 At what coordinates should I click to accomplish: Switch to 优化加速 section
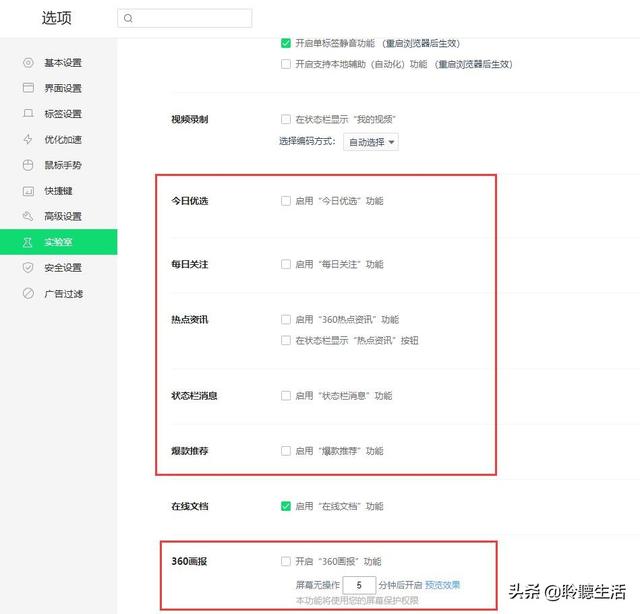58,139
